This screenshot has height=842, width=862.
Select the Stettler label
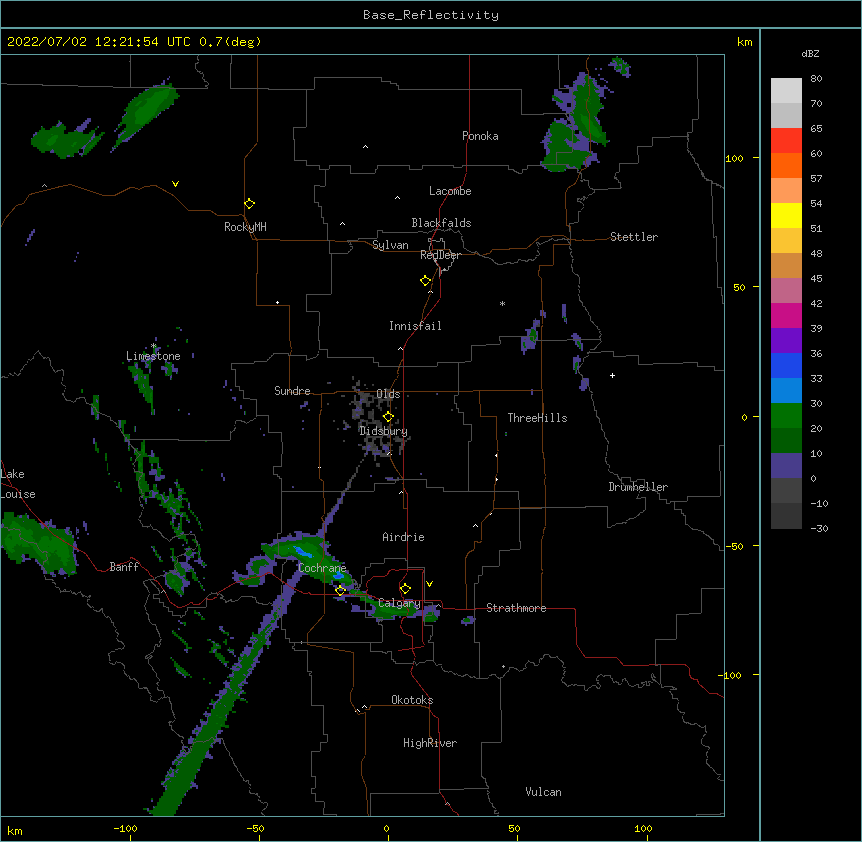[634, 237]
